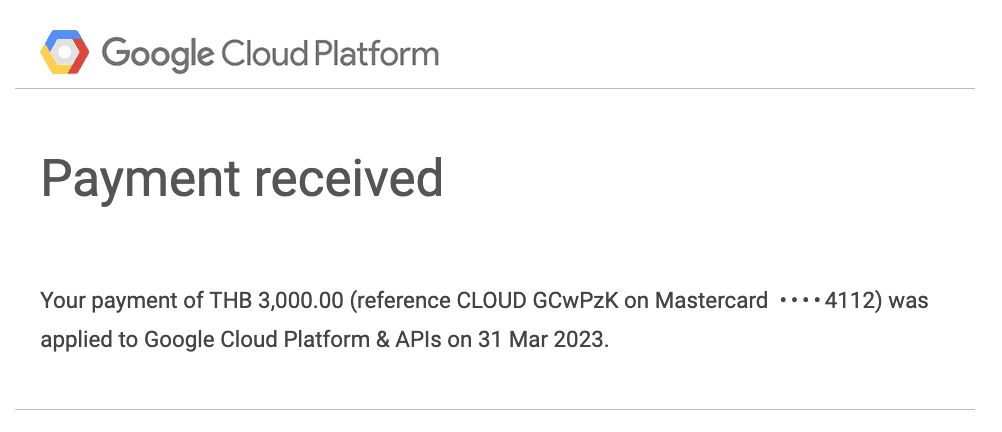The image size is (1002, 432).
Task: Click the Google Cloud Platform & APIs text
Action: pos(293,339)
